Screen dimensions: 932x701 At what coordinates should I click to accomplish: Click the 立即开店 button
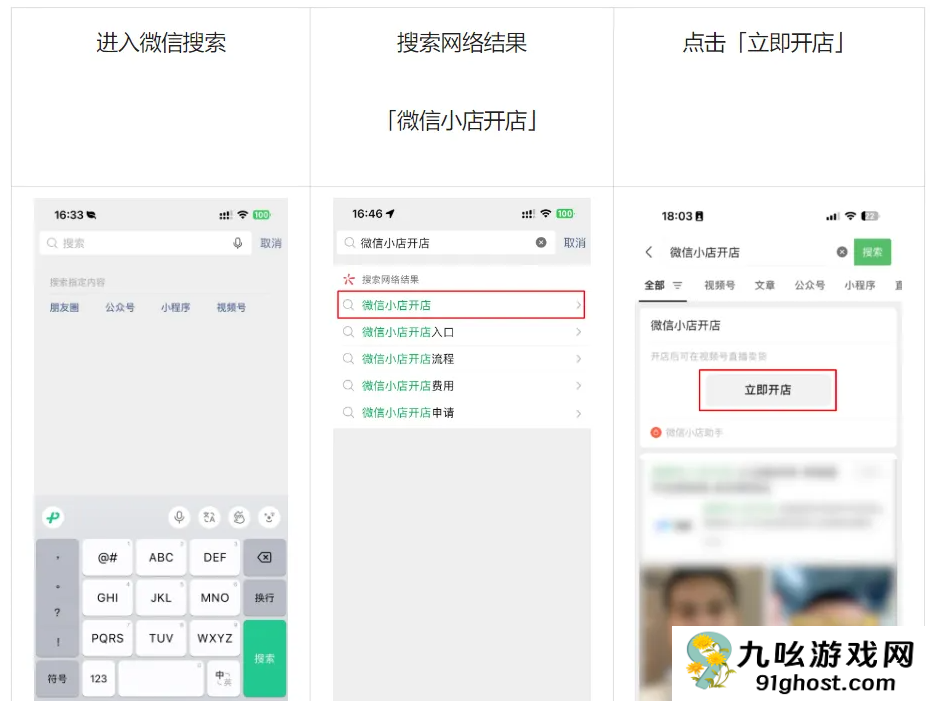(768, 390)
